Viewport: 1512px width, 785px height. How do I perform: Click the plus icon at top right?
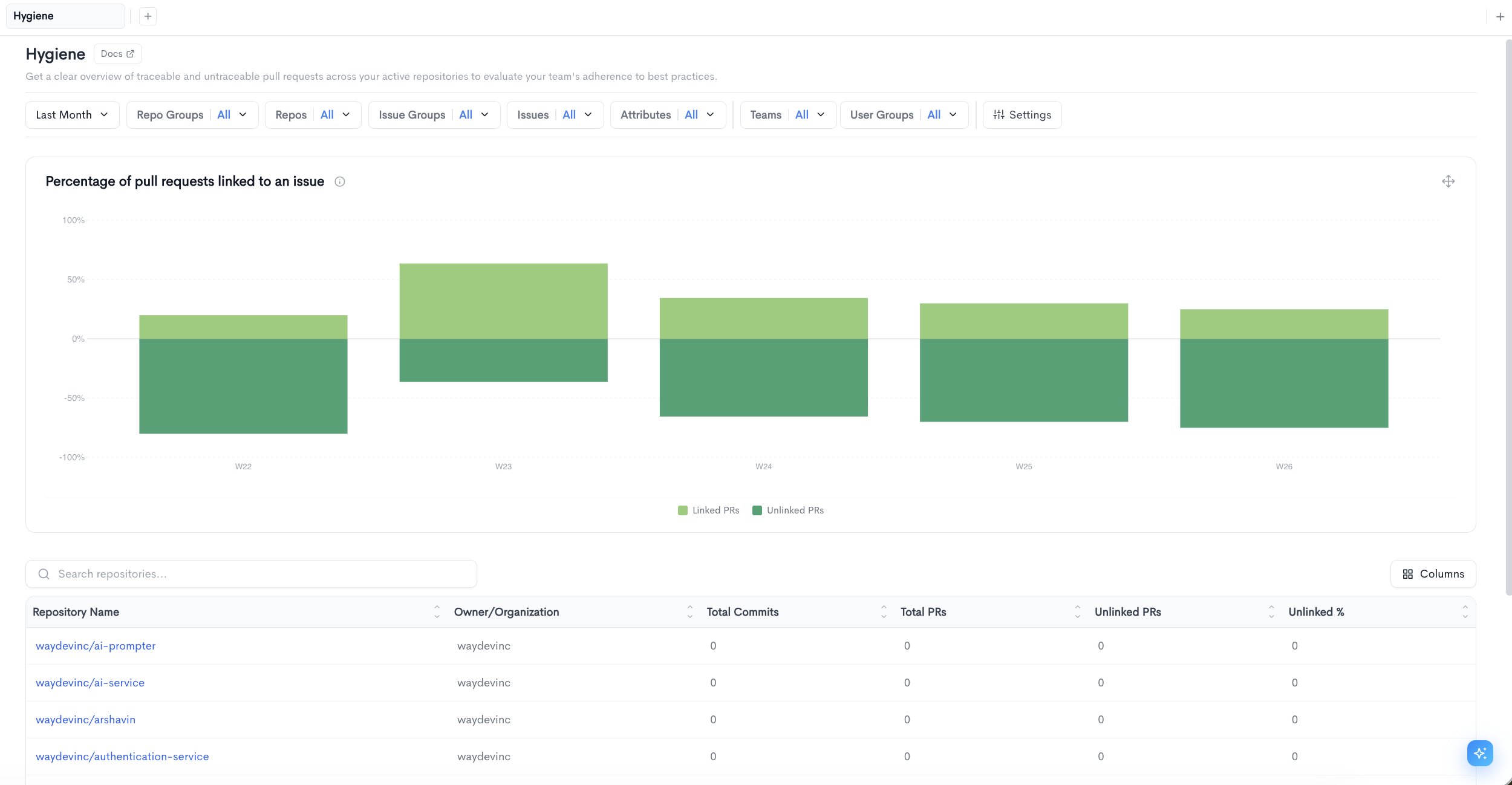(1500, 17)
